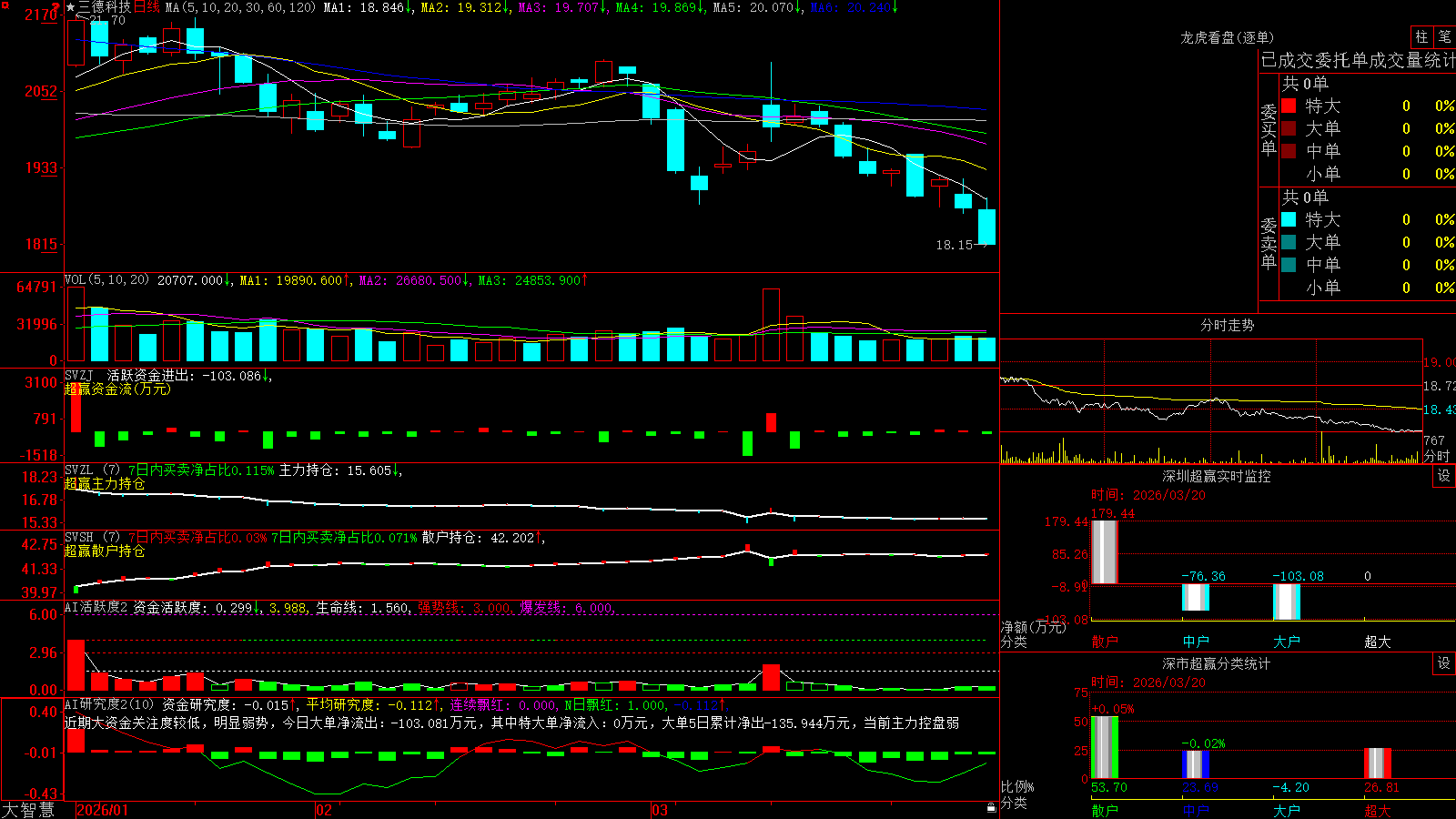
Task: Open the SVZJ indicator name
Action: click(79, 375)
